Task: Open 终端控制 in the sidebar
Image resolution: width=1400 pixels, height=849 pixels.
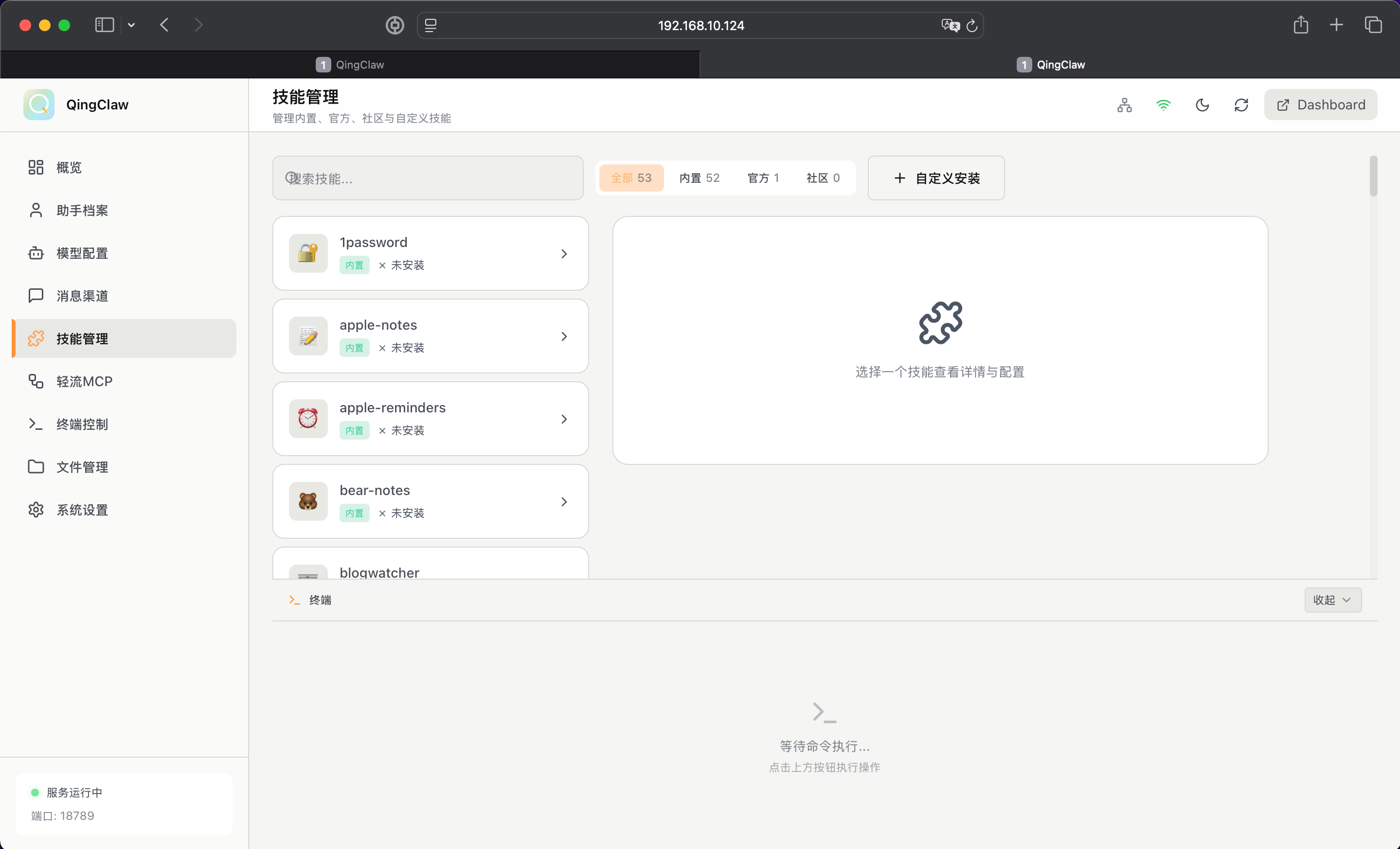Action: tap(124, 424)
